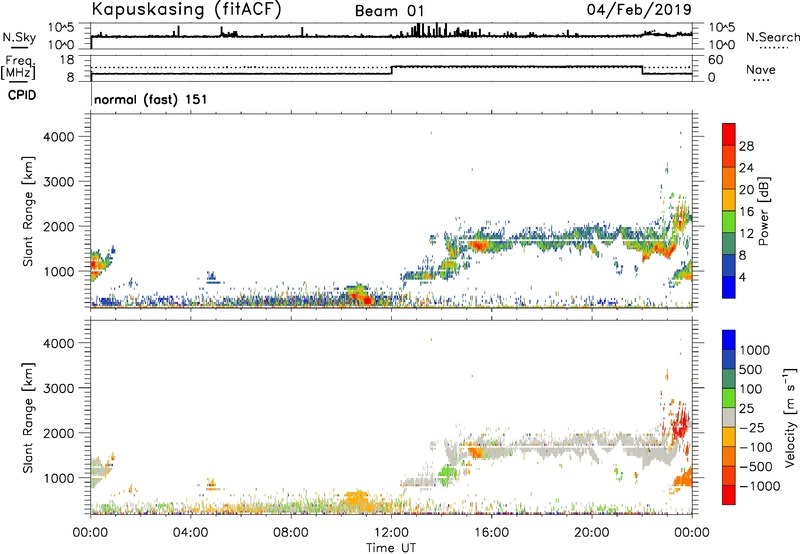Click the '08:00' time axis label
800x554 pixels.
point(291,533)
